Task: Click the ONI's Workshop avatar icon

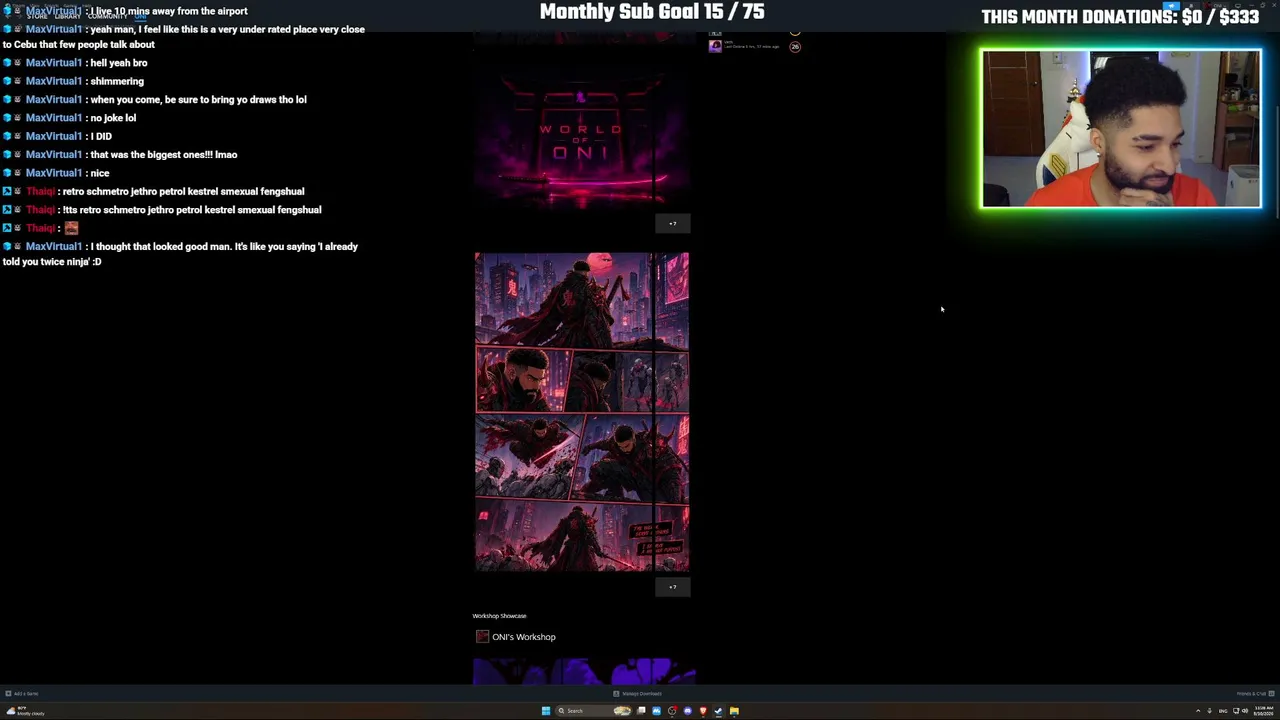Action: point(482,637)
